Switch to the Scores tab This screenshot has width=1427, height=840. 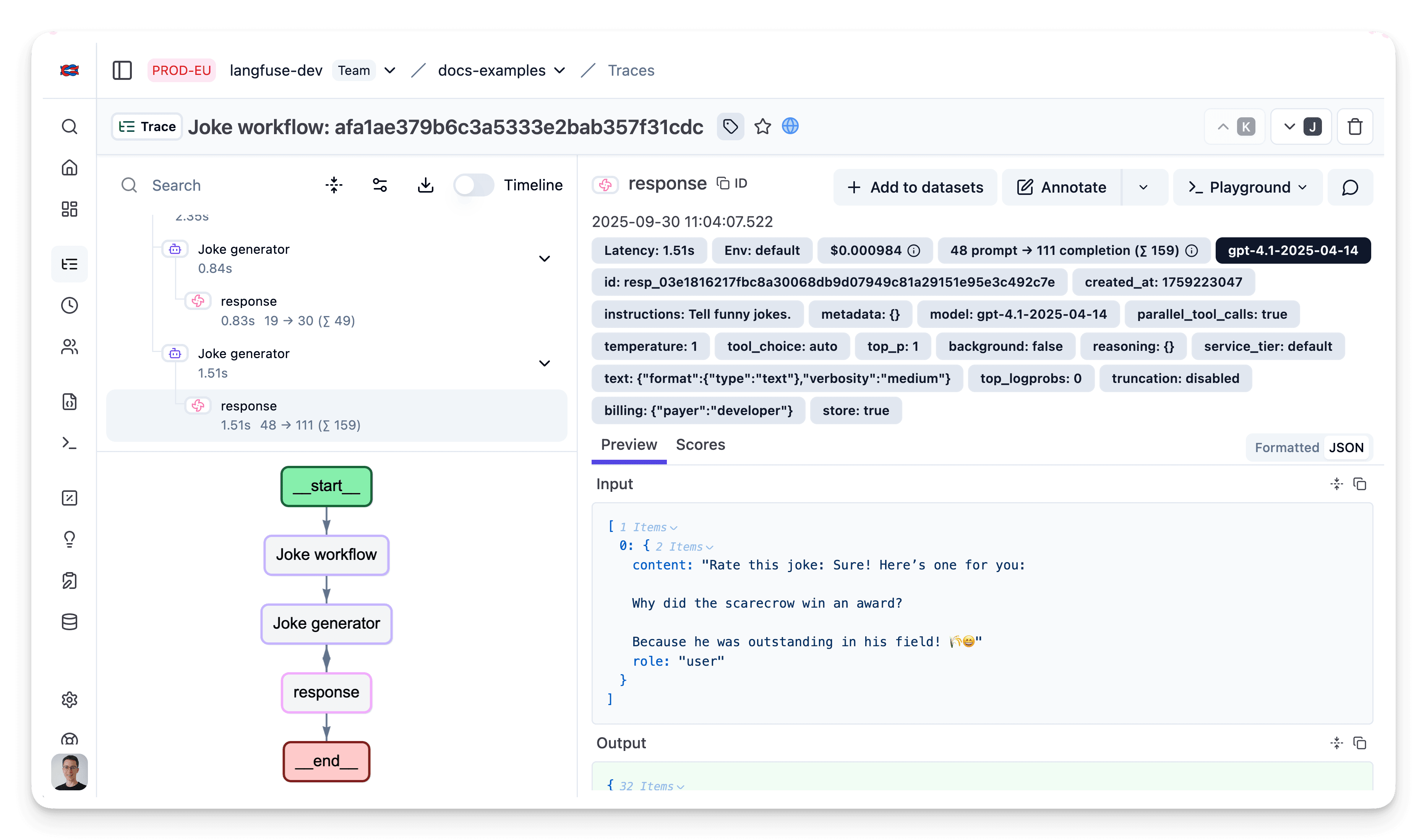[700, 444]
